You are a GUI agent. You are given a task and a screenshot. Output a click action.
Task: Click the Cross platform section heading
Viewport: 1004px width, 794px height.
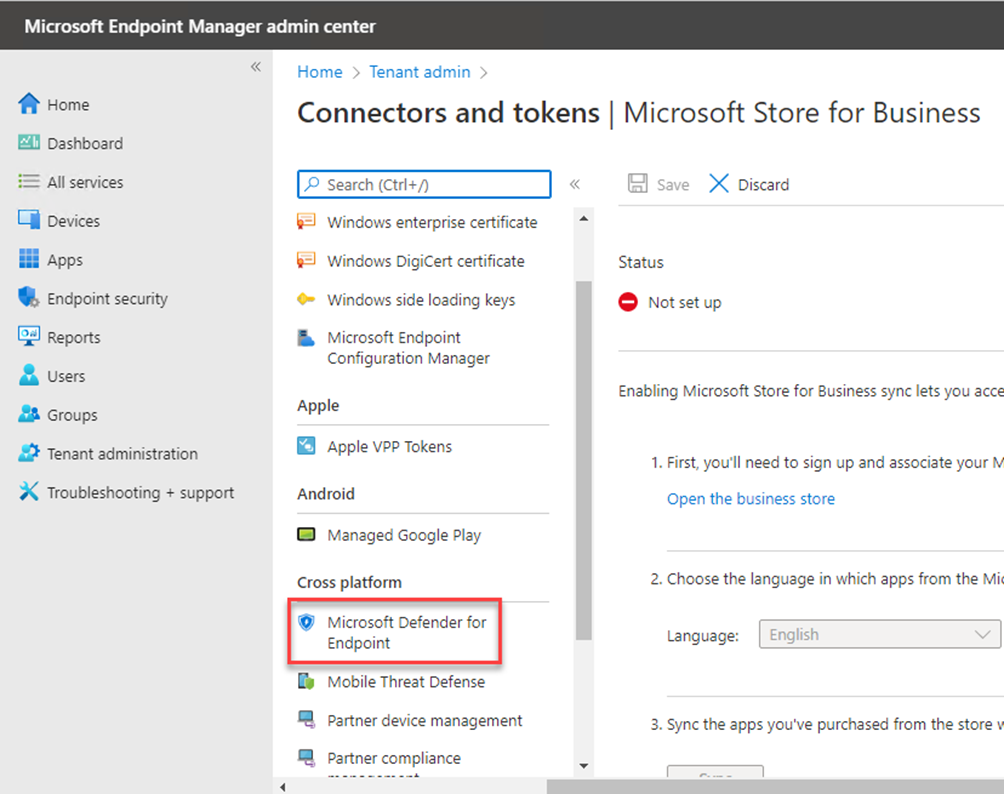coord(350,582)
